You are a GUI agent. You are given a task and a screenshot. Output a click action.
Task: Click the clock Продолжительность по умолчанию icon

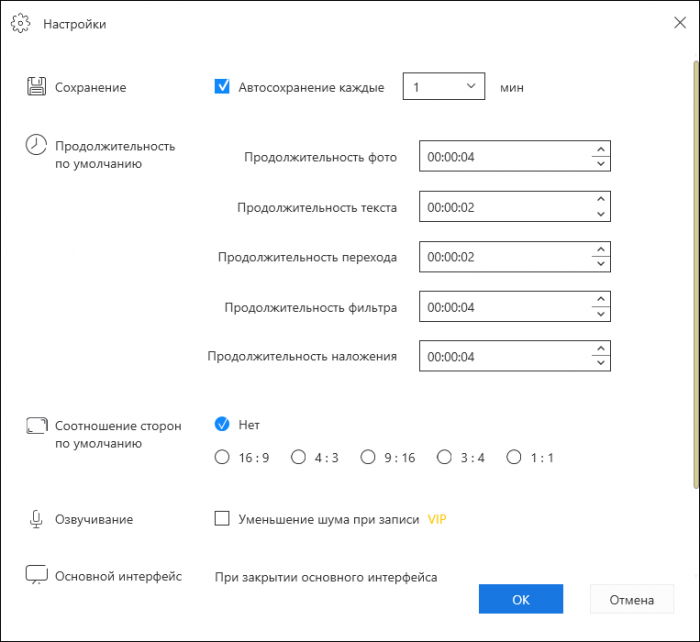pos(36,145)
